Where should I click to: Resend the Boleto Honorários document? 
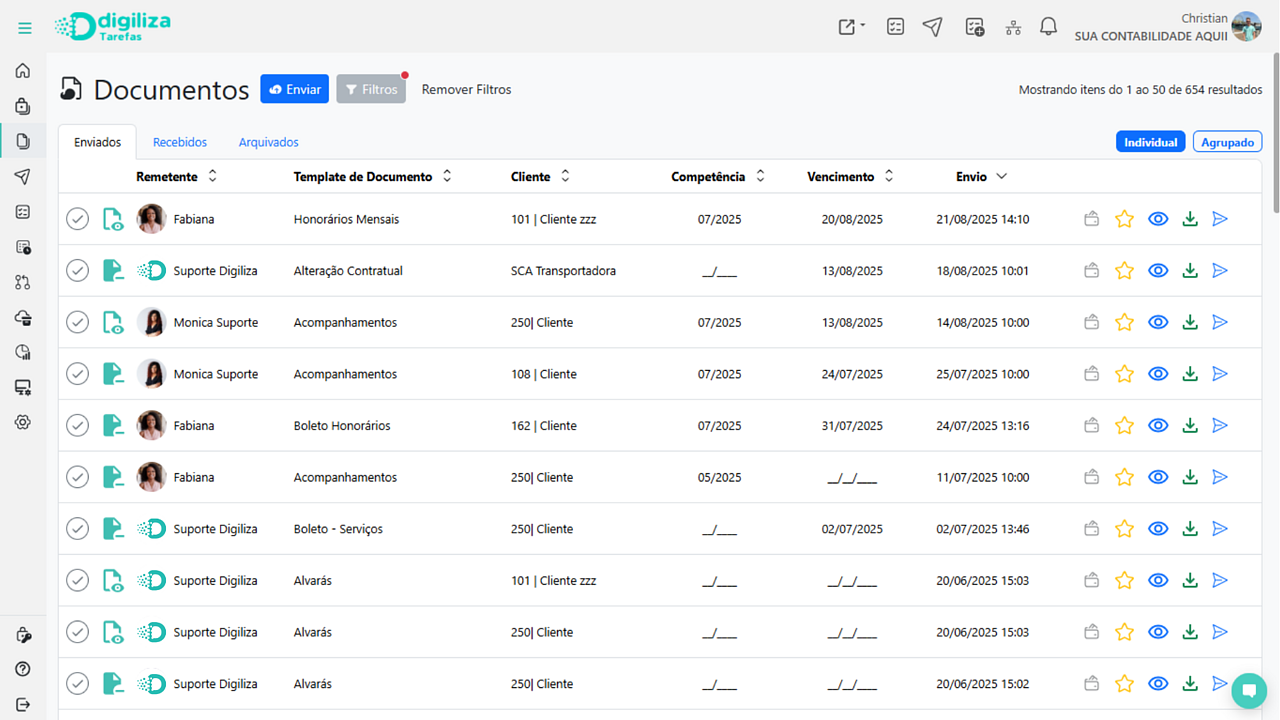tap(1220, 426)
